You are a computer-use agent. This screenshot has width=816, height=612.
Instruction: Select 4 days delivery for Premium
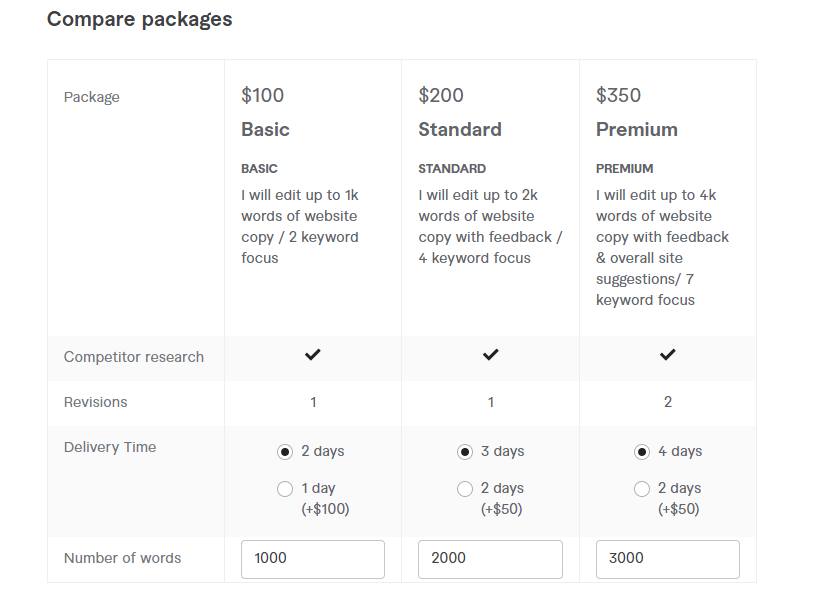click(x=642, y=451)
